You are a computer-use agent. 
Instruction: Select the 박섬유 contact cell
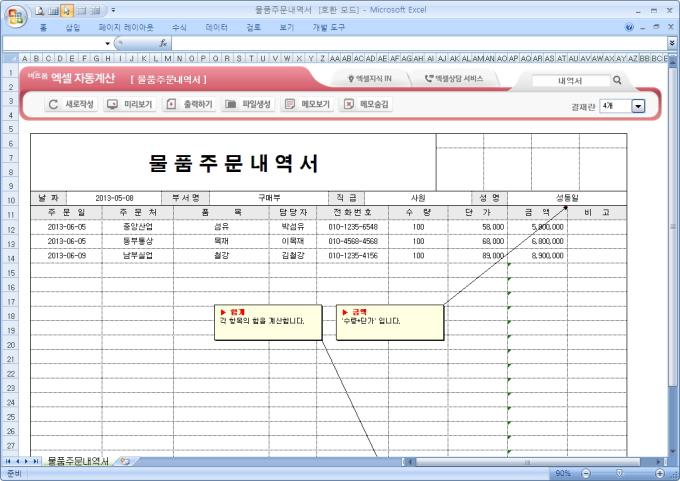293,227
